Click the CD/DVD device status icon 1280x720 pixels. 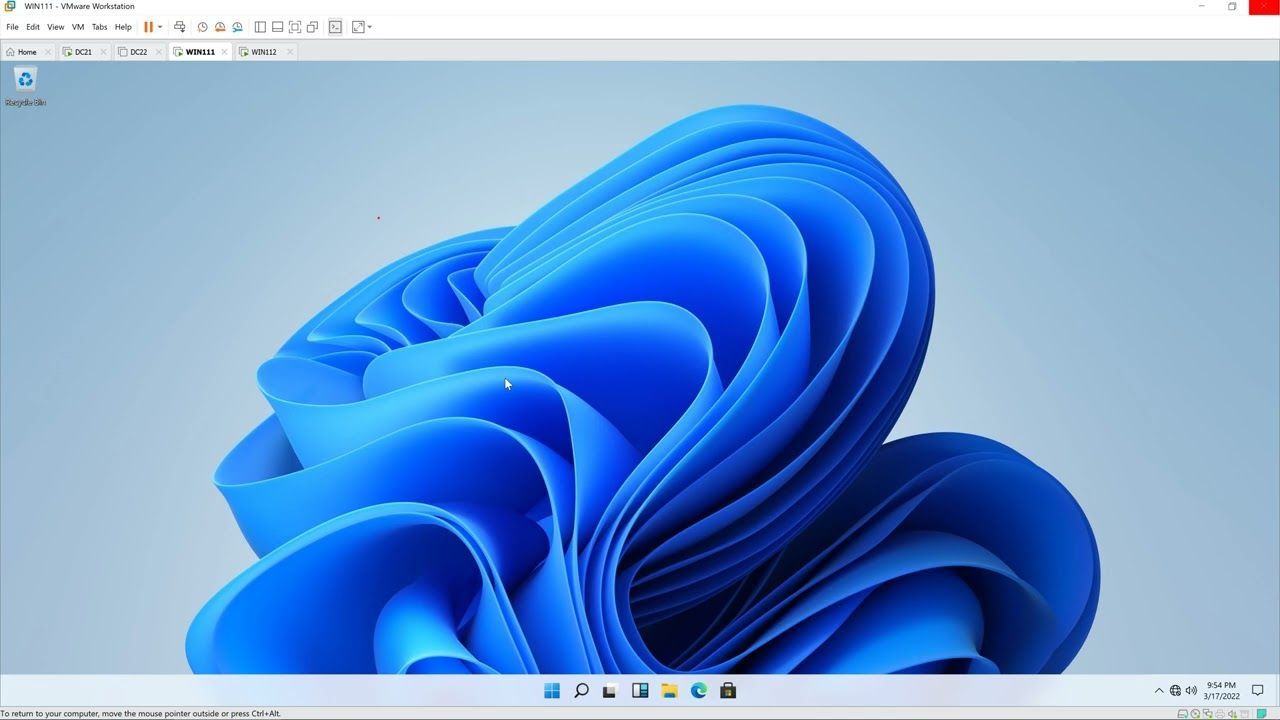tap(1195, 713)
